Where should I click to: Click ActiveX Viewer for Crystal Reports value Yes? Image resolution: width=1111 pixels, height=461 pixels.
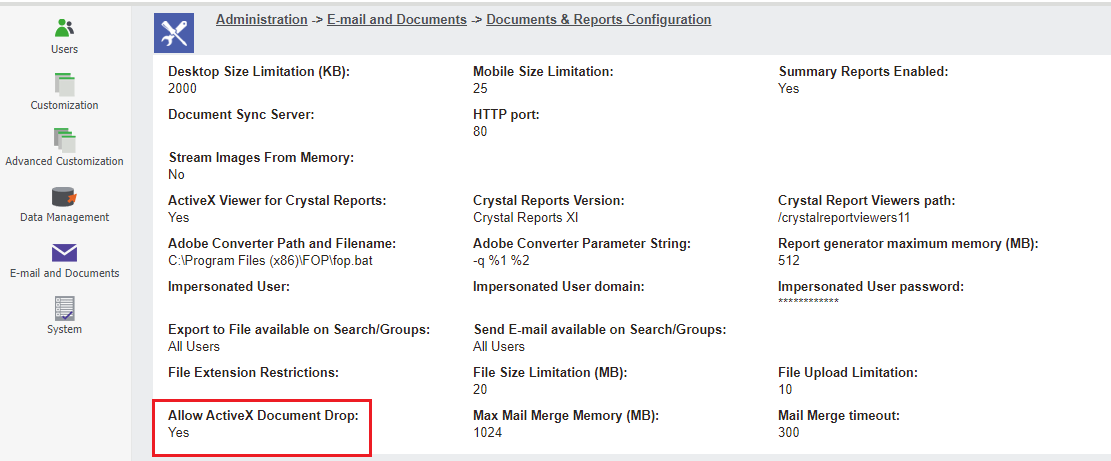pyautogui.click(x=179, y=217)
